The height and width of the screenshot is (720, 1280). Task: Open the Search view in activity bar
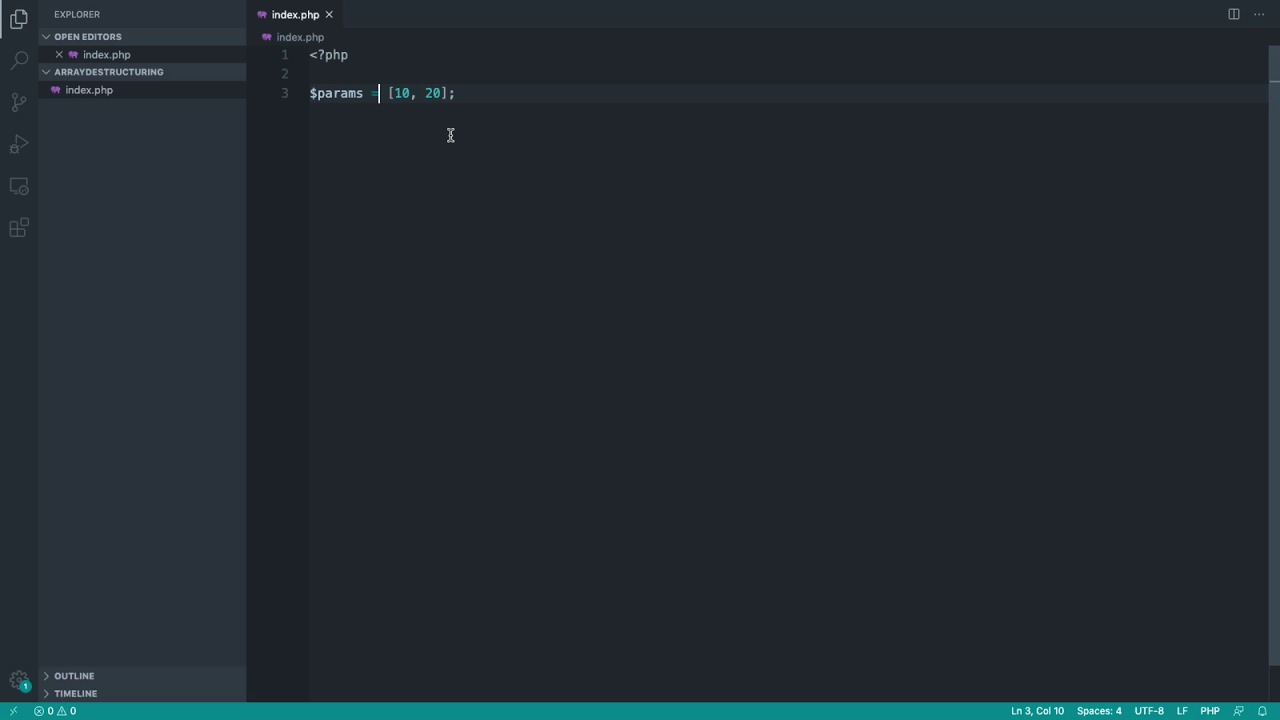(x=19, y=60)
